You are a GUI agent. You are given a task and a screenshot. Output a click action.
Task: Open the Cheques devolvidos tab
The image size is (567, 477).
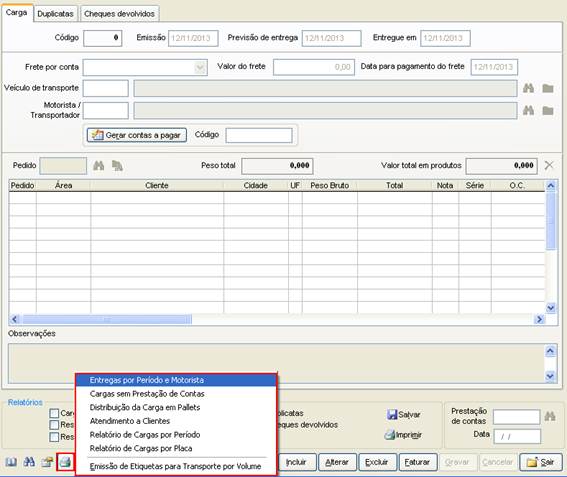(119, 14)
